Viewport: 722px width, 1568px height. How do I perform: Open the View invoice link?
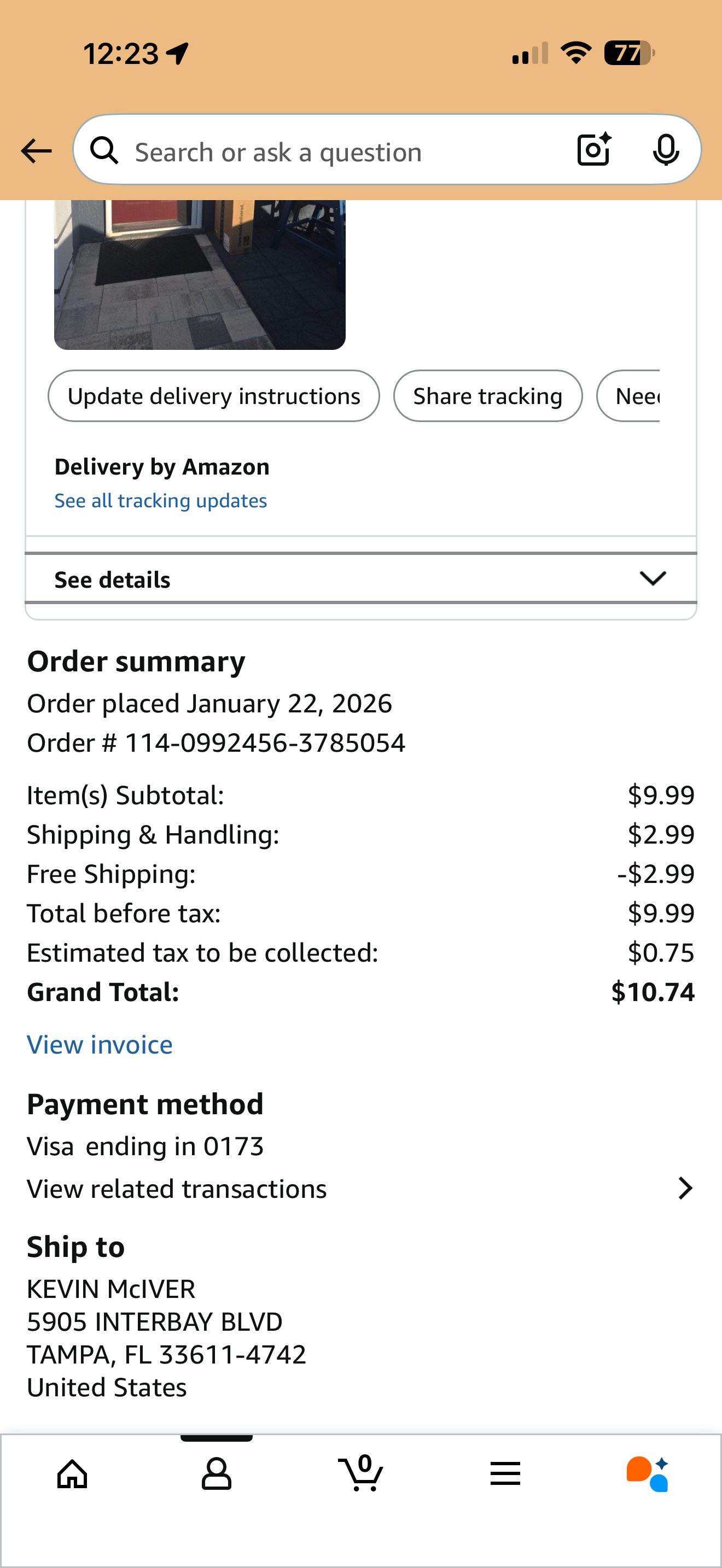click(100, 1045)
